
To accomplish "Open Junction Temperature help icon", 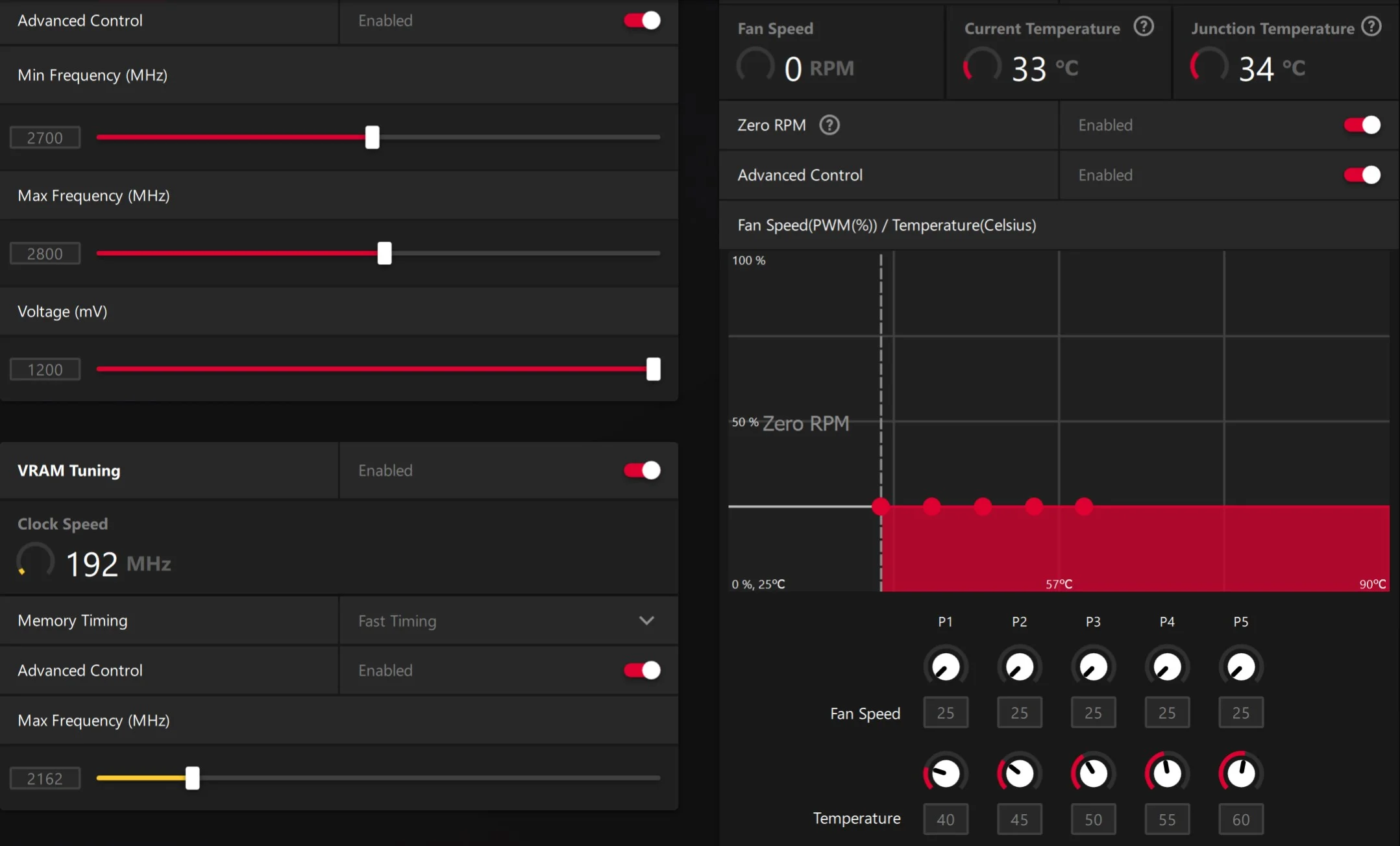I will [1371, 27].
